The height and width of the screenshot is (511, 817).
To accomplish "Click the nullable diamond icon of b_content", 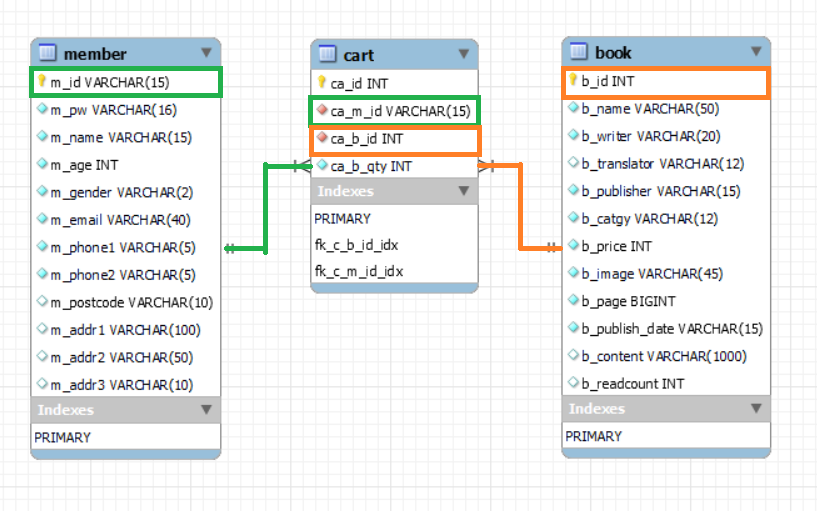I will (x=574, y=355).
